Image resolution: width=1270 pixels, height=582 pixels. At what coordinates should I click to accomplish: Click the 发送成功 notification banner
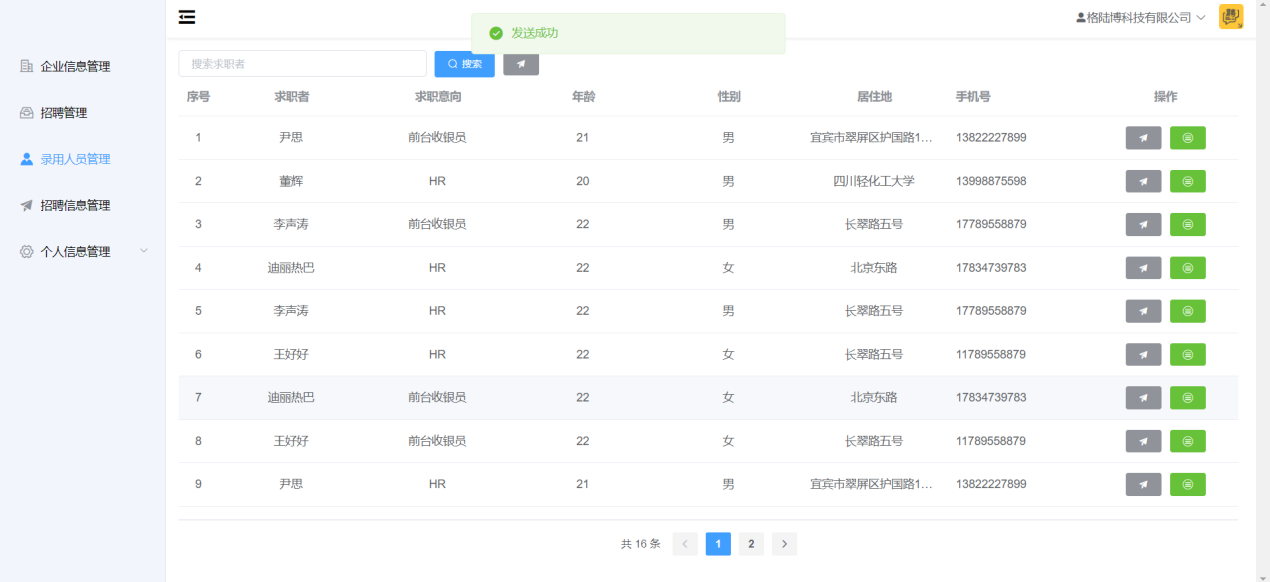click(628, 33)
